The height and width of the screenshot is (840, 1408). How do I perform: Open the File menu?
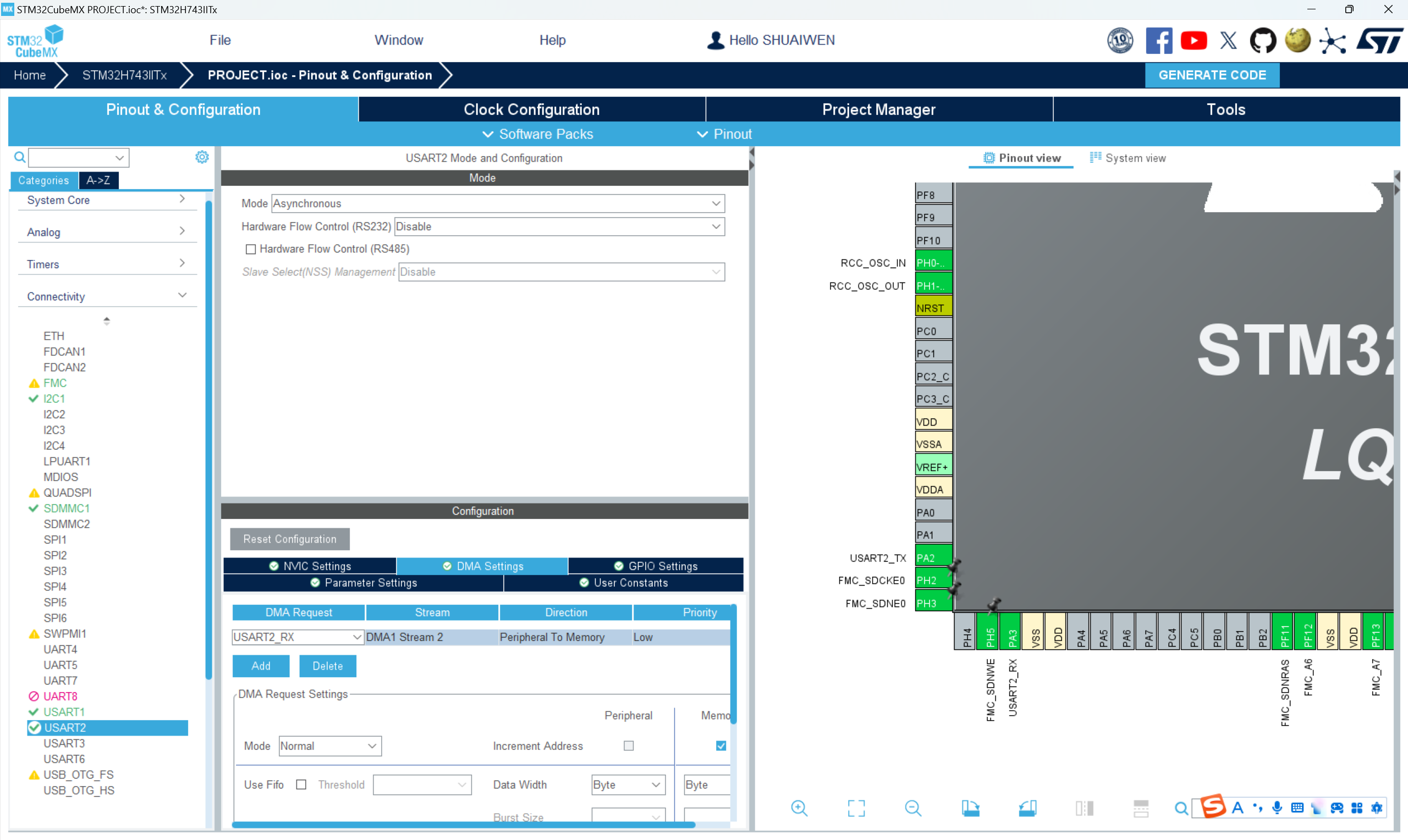point(219,40)
